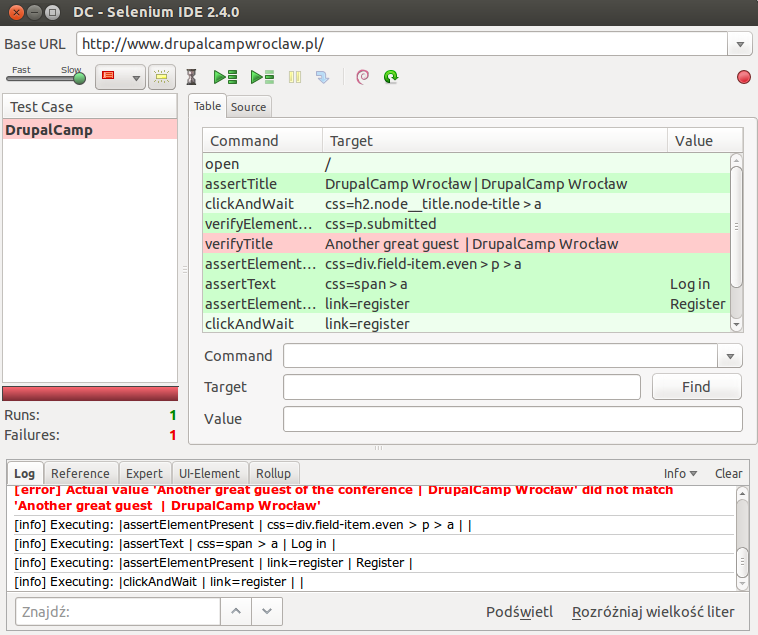The image size is (758, 635).
Task: Open dropdown arrow next to breakpoint button
Action: coord(136,78)
